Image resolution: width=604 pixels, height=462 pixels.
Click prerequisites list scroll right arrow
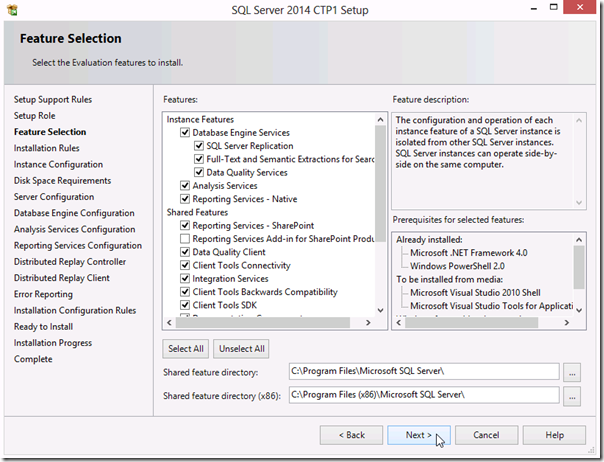coord(567,323)
